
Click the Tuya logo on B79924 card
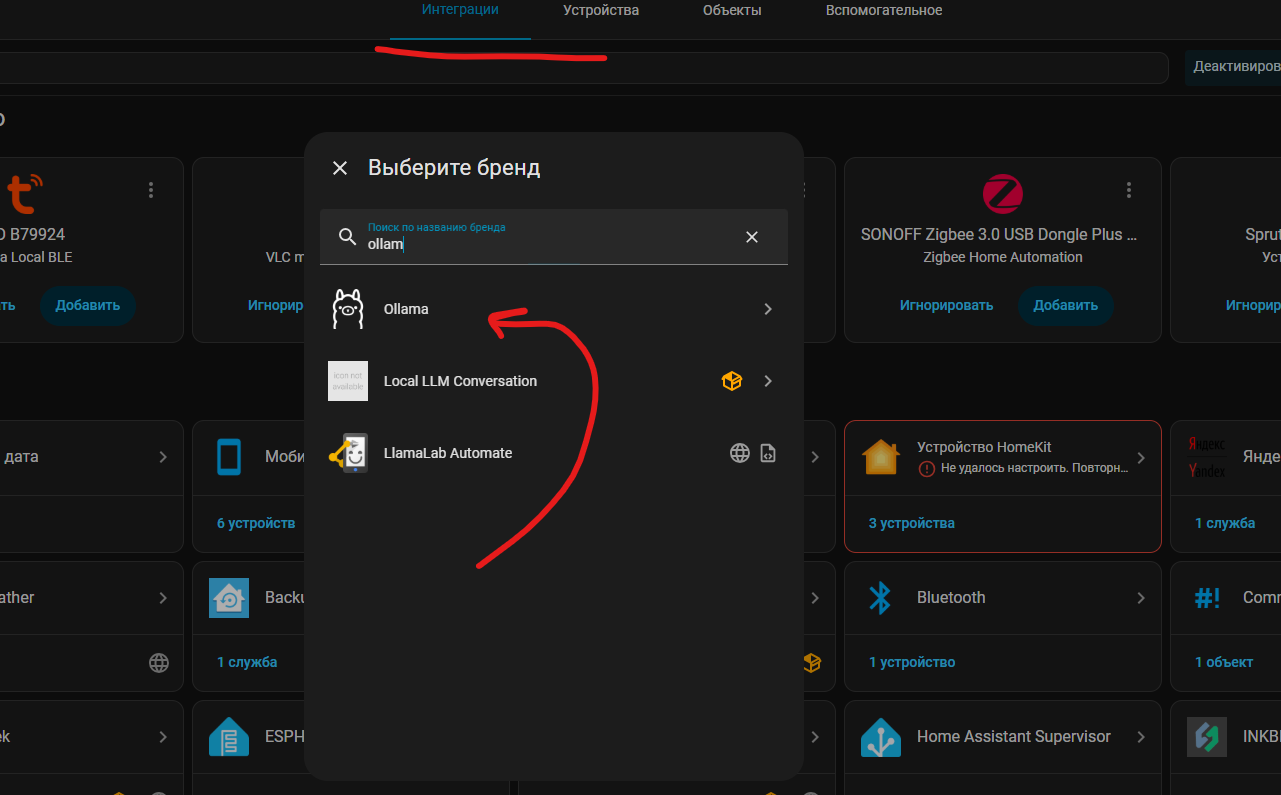[x=25, y=193]
